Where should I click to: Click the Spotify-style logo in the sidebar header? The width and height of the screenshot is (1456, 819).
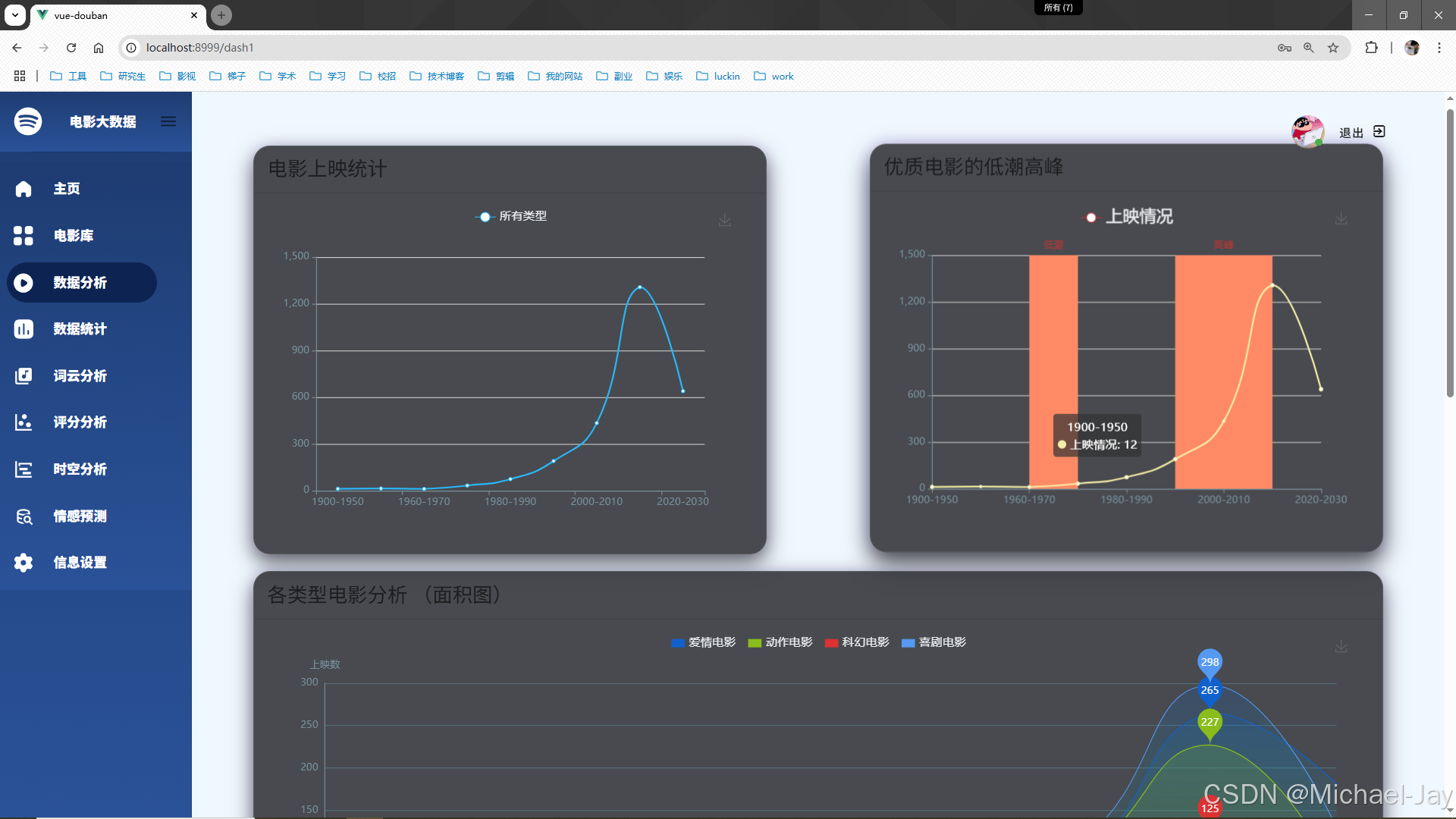pos(28,121)
